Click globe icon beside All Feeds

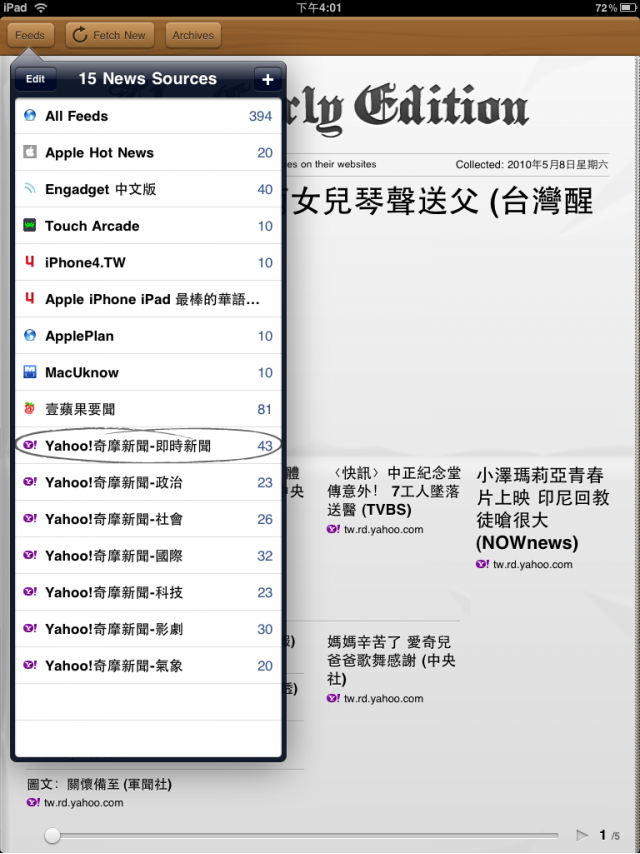pyautogui.click(x=30, y=115)
